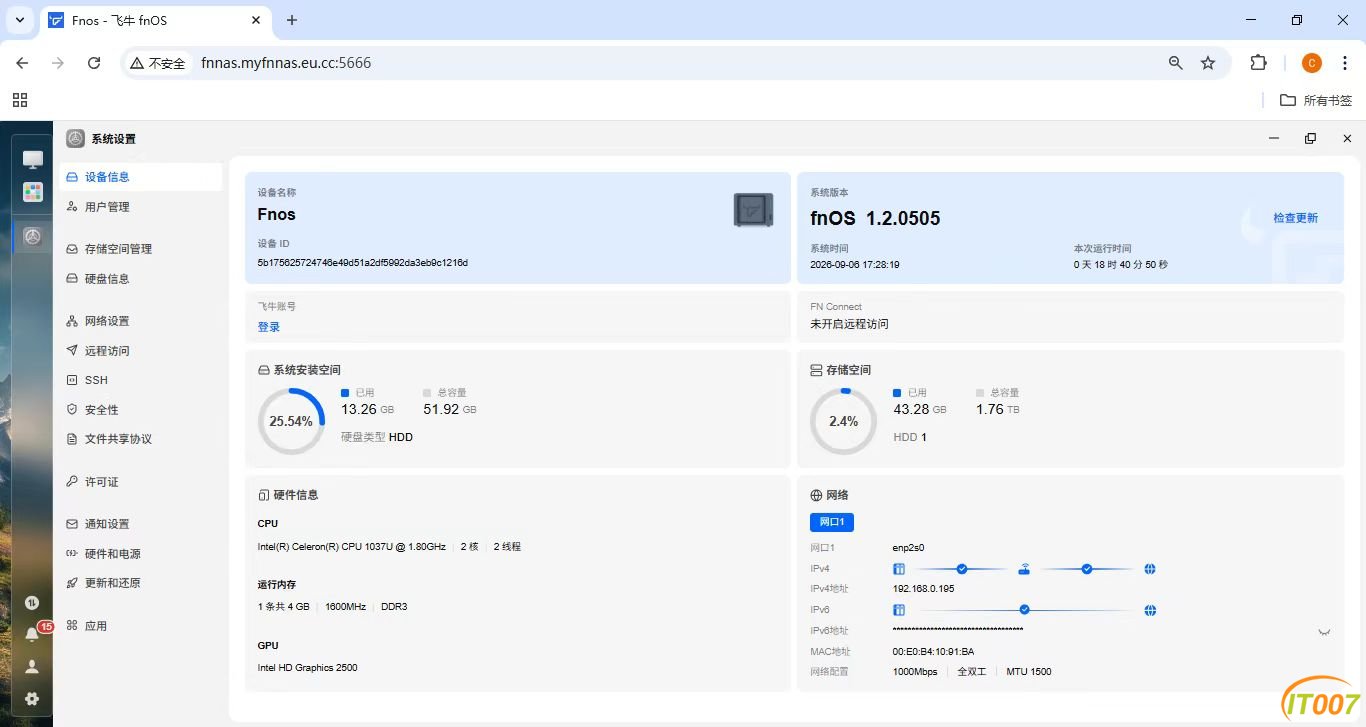The height and width of the screenshot is (727, 1366).
Task: Click the IPv4 address 192.168.0.195
Action: click(x=923, y=589)
